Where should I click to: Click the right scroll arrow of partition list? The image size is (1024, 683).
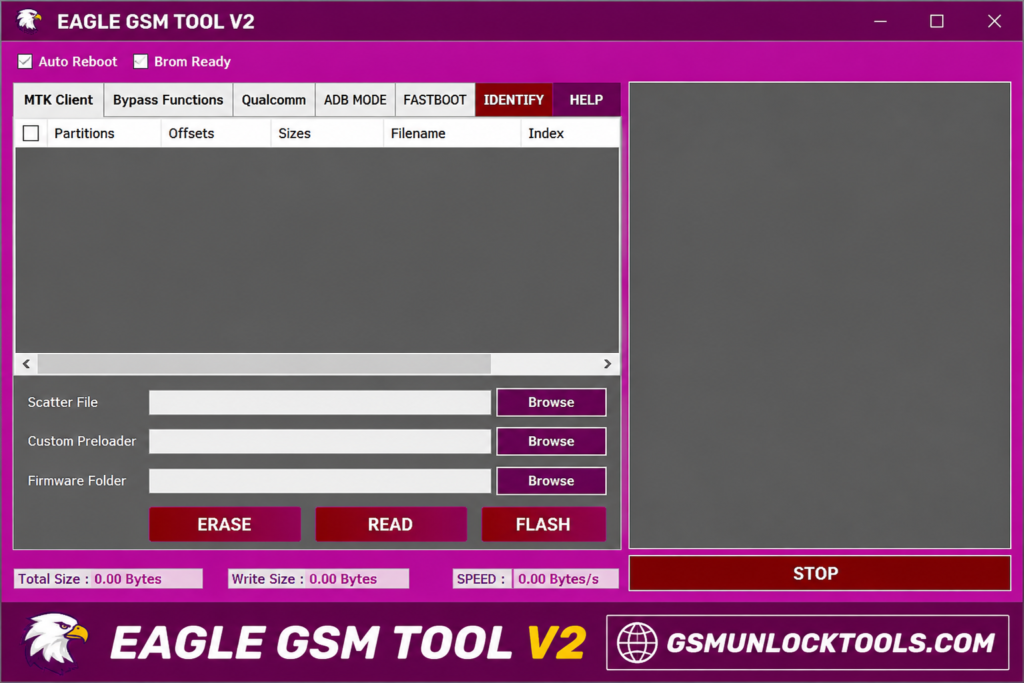pyautogui.click(x=607, y=364)
